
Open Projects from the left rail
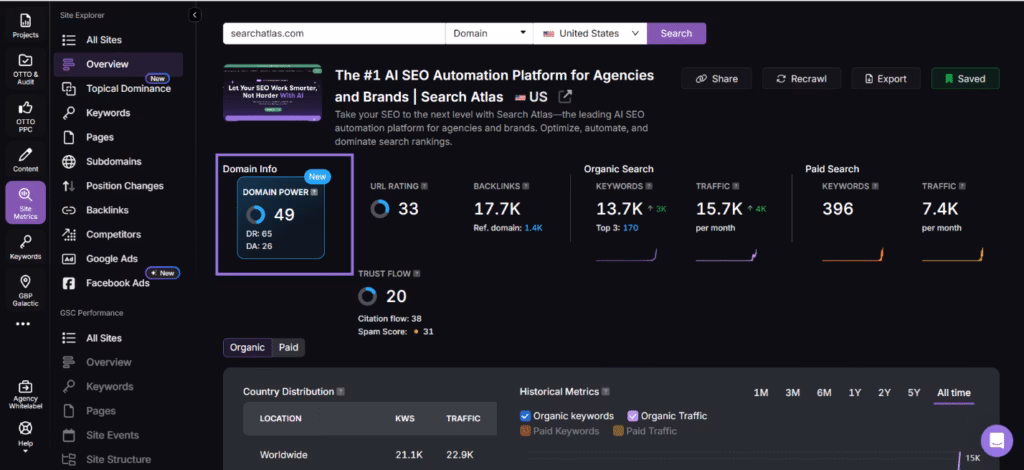click(x=25, y=25)
